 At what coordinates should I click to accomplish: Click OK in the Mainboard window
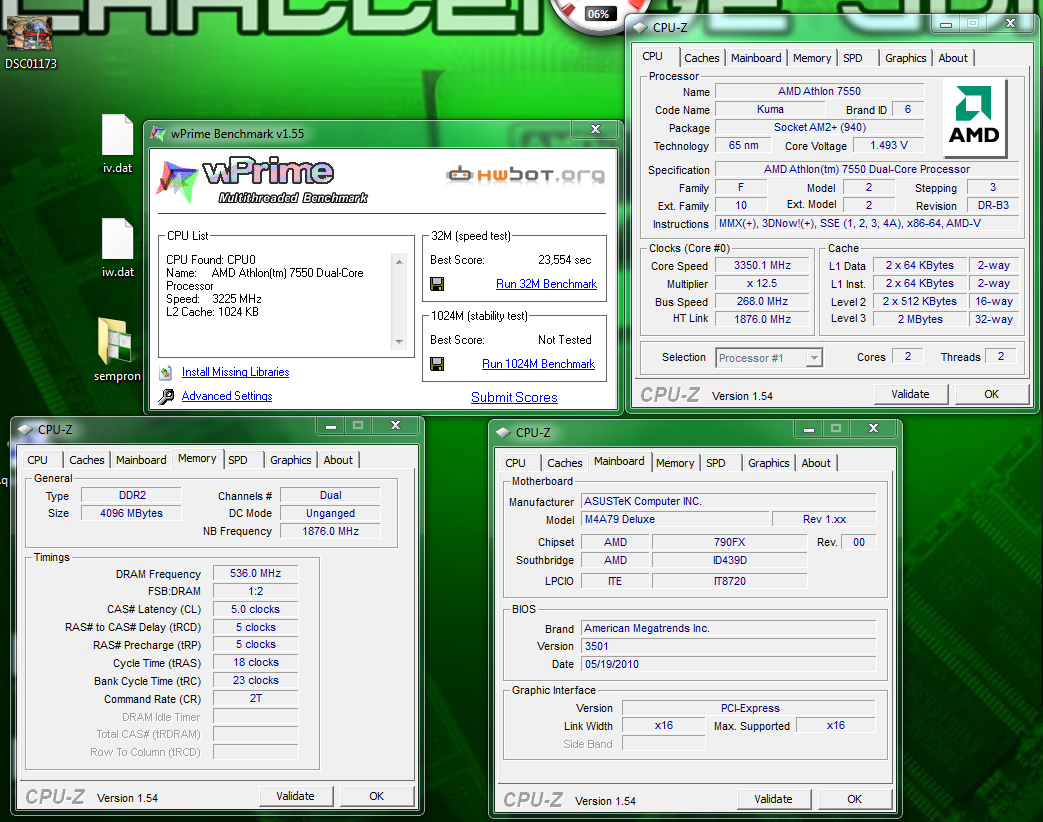tap(854, 799)
